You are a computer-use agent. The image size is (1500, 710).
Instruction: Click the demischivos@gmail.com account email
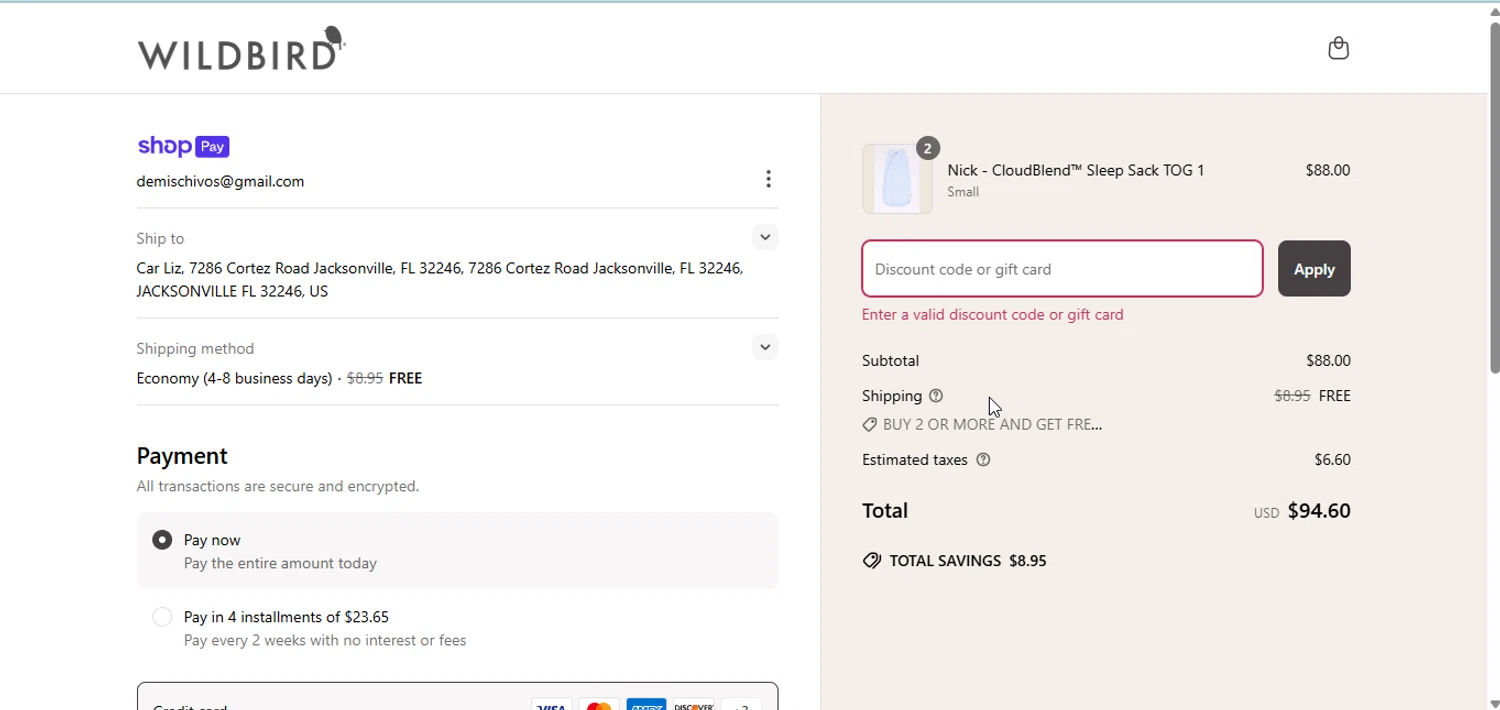coord(220,181)
